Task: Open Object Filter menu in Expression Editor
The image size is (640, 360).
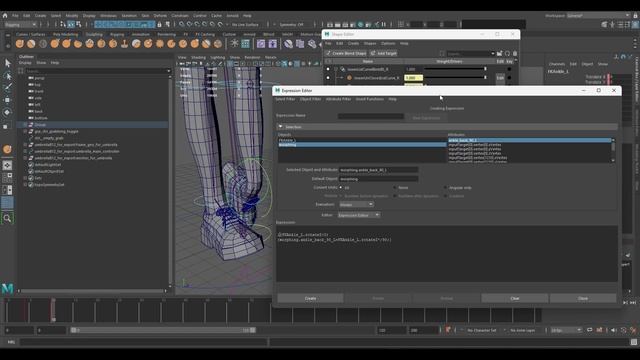Action: [x=310, y=99]
